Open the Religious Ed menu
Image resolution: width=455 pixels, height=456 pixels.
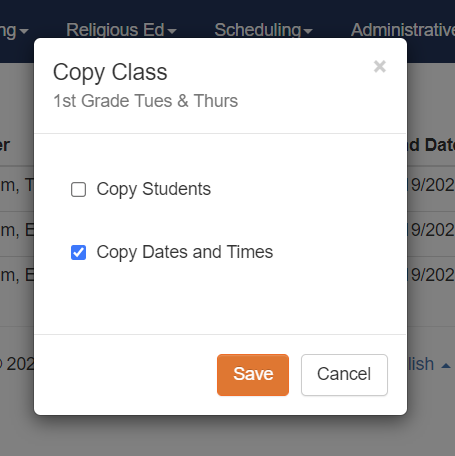pyautogui.click(x=121, y=30)
